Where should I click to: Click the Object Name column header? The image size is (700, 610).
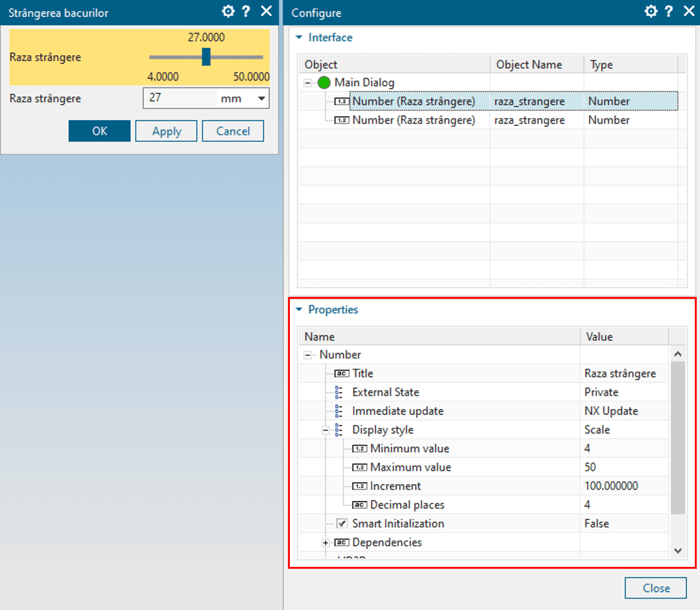pos(537,64)
